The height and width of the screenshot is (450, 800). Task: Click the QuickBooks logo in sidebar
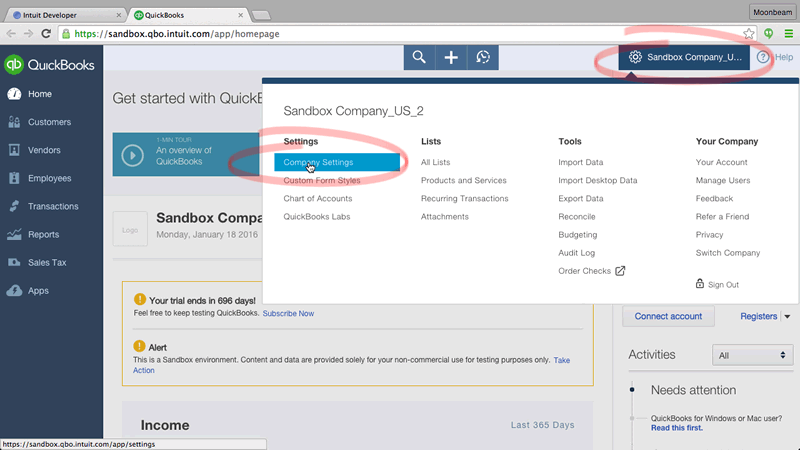click(49, 65)
